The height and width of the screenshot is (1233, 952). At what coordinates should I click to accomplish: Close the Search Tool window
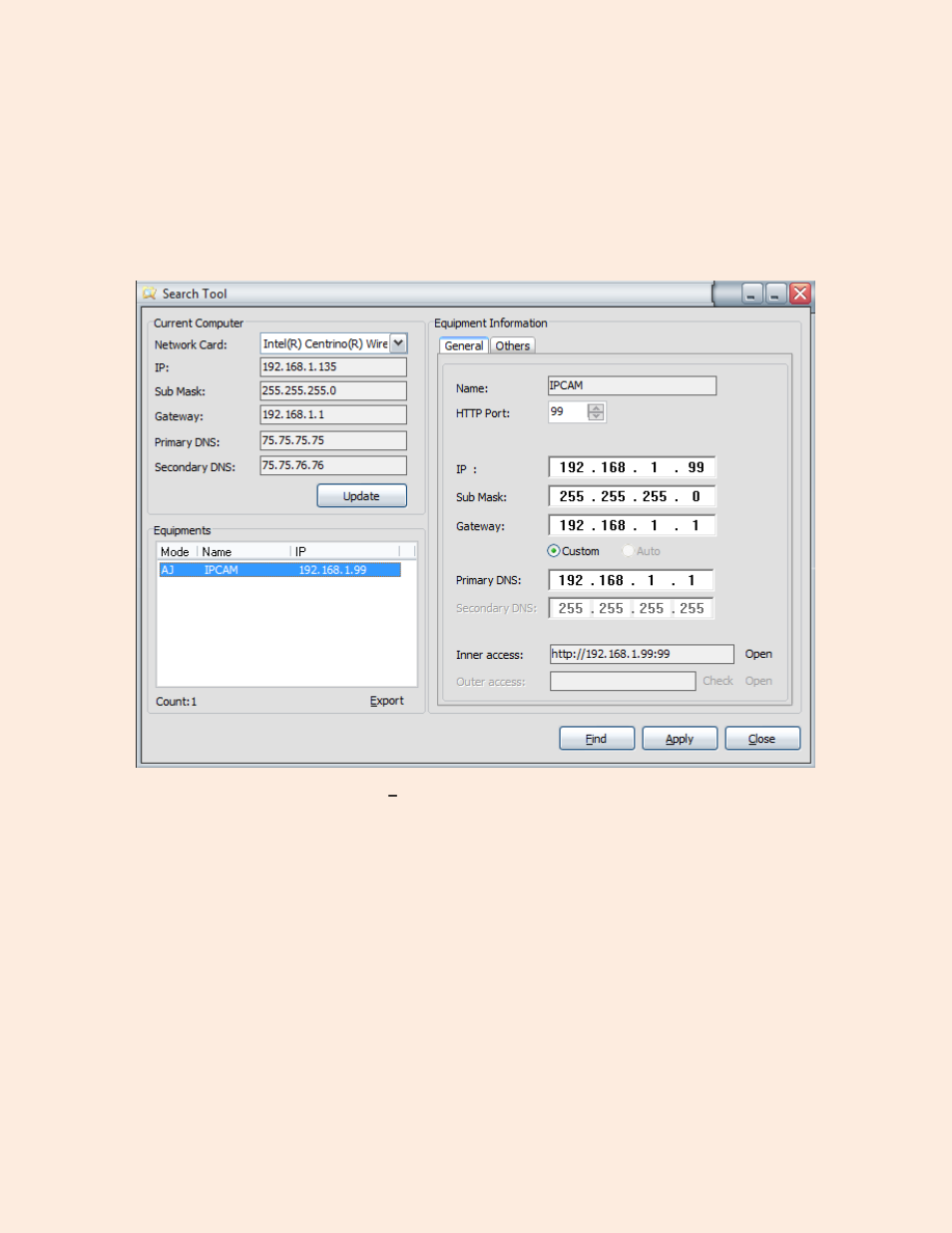[x=800, y=294]
